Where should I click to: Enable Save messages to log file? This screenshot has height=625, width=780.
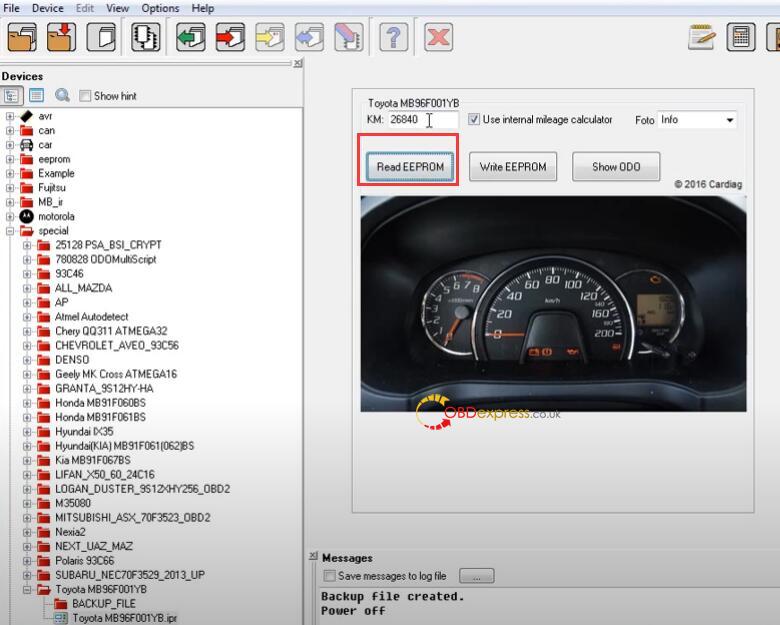[x=329, y=576]
